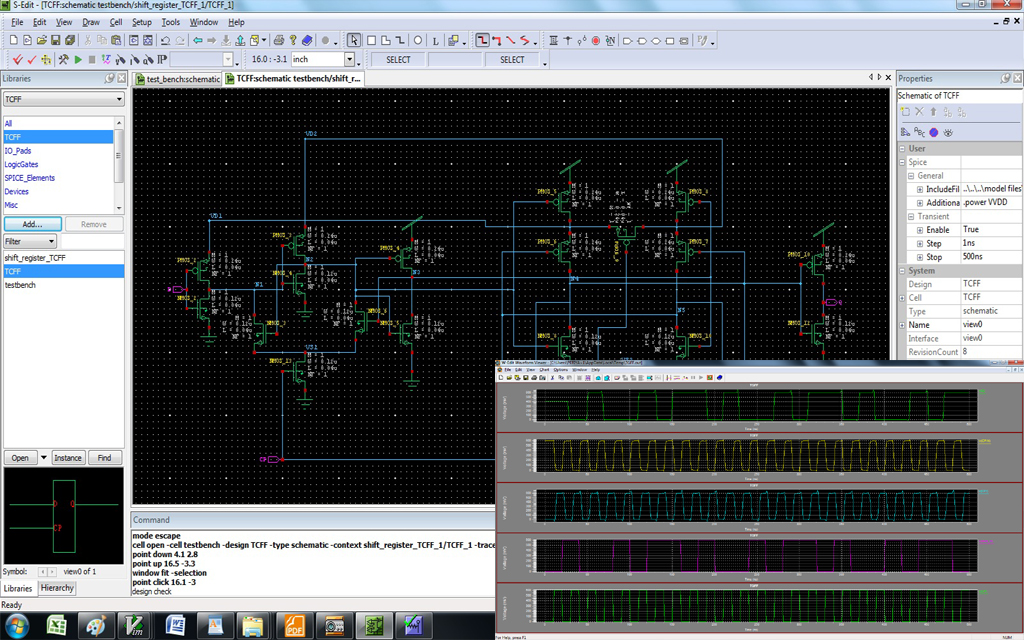Click the filter text input field
Screen dimensions: 1024x640
tap(92, 242)
